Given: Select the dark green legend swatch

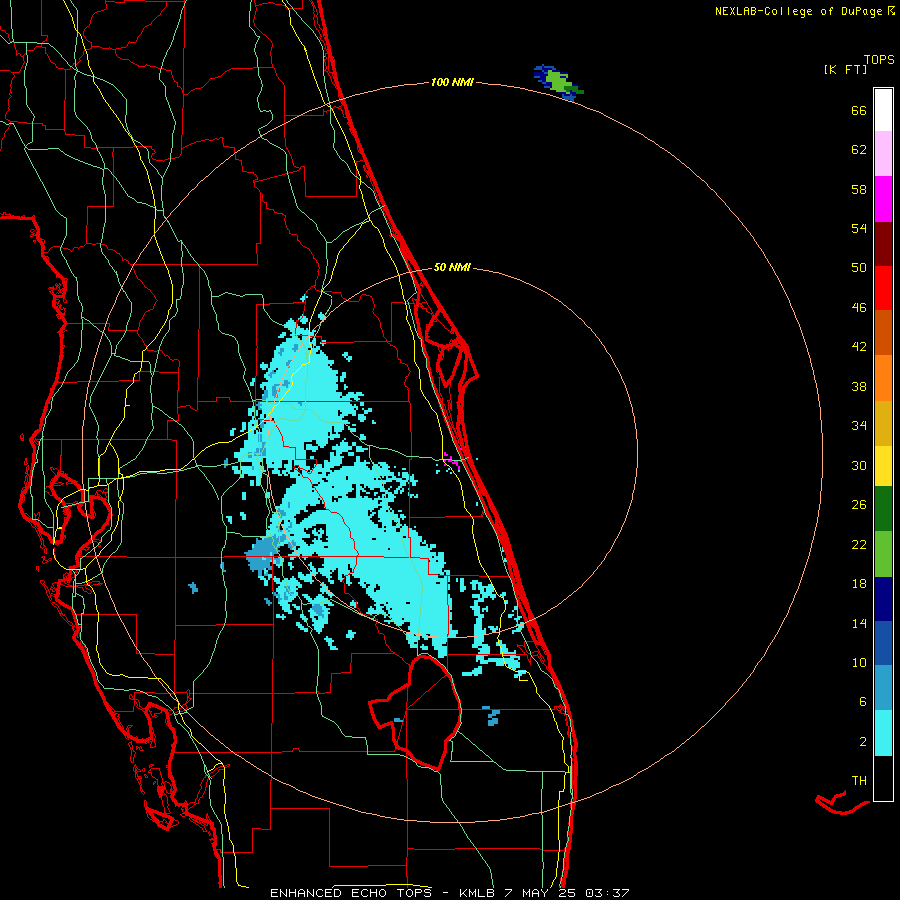Looking at the screenshot, I should [883, 509].
